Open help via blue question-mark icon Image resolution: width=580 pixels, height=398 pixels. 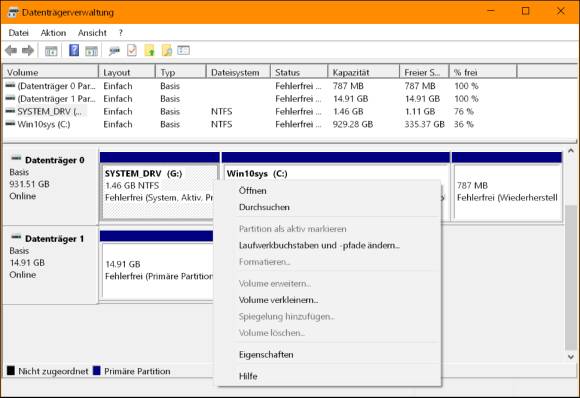pyautogui.click(x=74, y=50)
